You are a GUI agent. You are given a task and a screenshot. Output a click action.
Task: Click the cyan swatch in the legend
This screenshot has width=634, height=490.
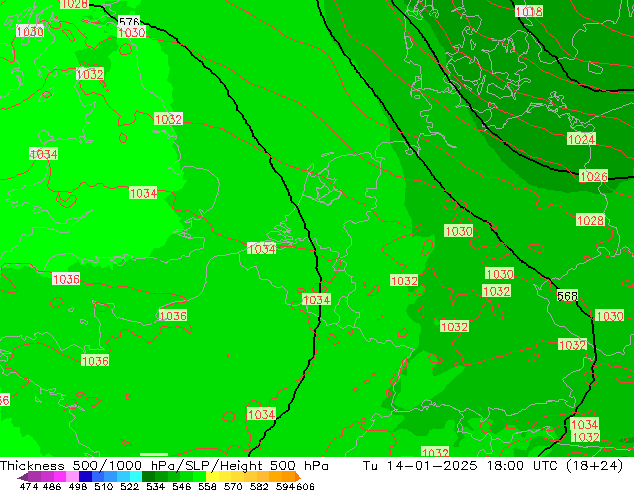click(x=135, y=476)
